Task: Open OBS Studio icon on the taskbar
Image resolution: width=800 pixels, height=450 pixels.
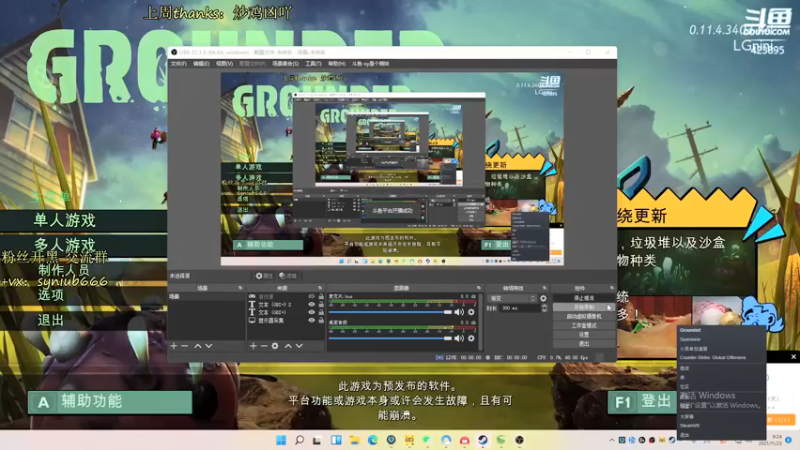Action: click(519, 440)
